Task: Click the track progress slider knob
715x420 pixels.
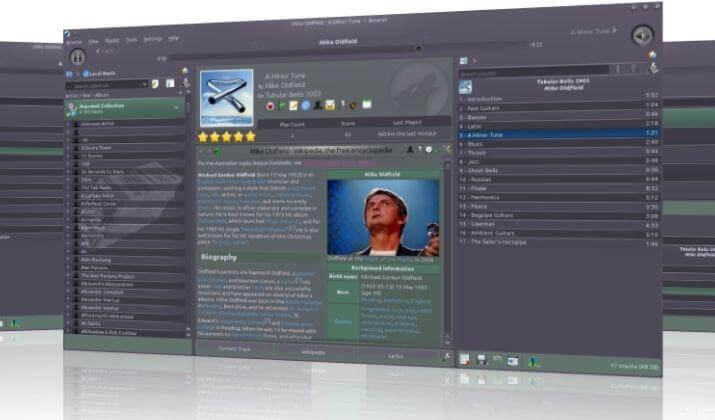Action: 418,48
